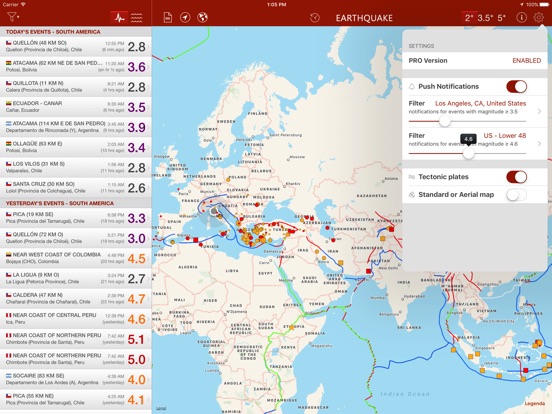Switch to the tsunami waves icon
This screenshot has height=414, width=552.
137,17
